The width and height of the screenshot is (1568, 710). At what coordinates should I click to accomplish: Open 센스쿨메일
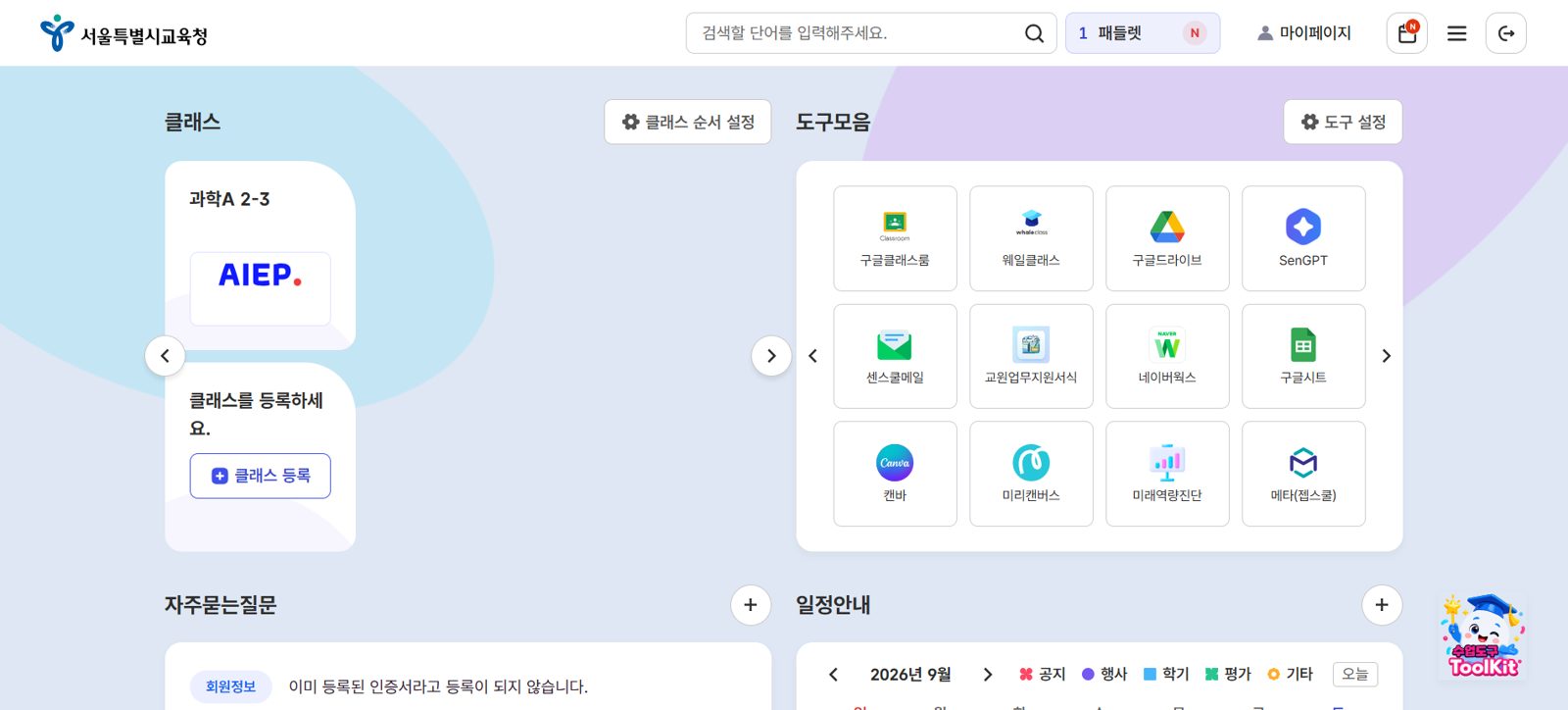pyautogui.click(x=895, y=356)
